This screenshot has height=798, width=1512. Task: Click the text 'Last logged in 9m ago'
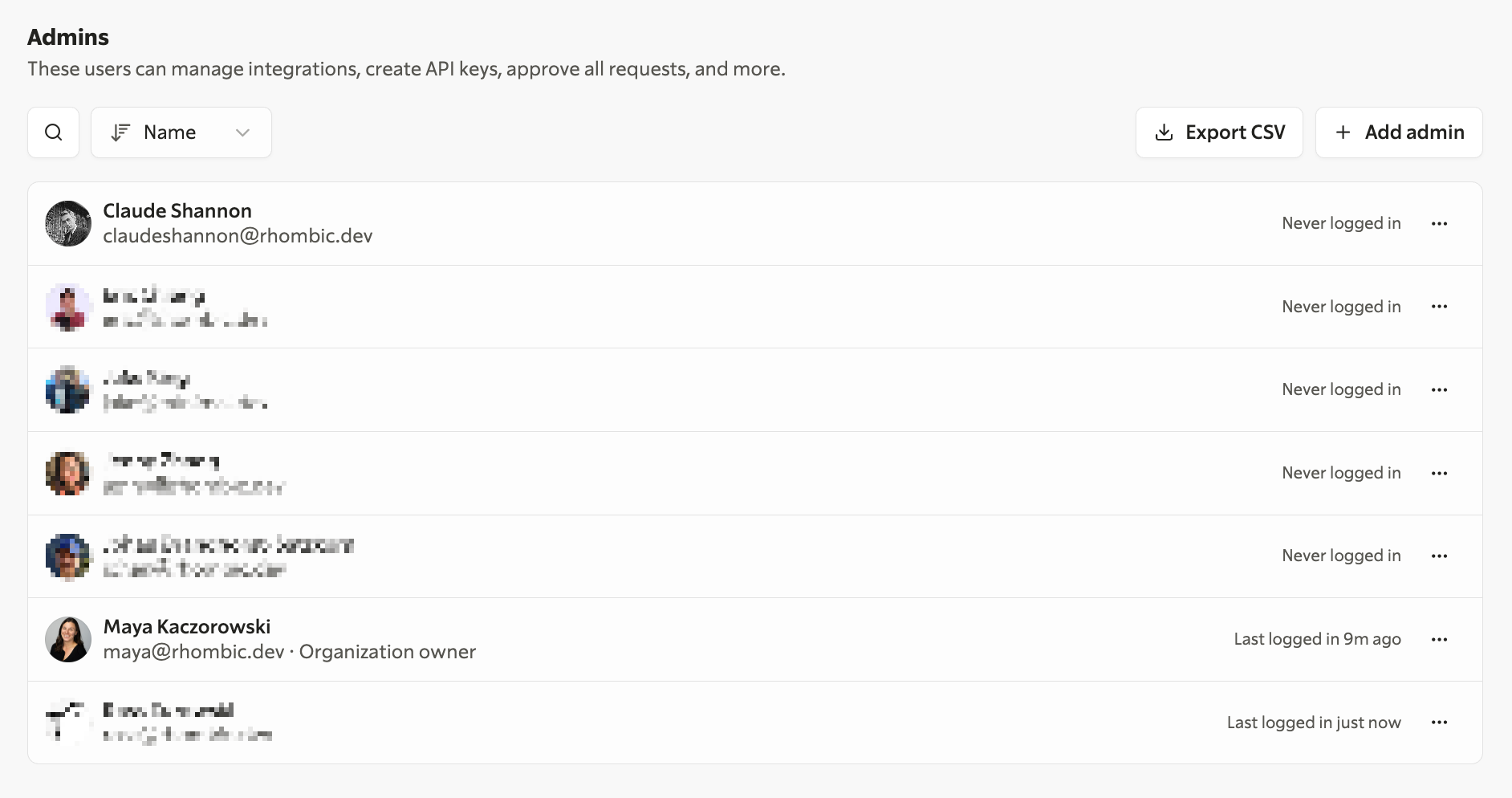tap(1317, 639)
